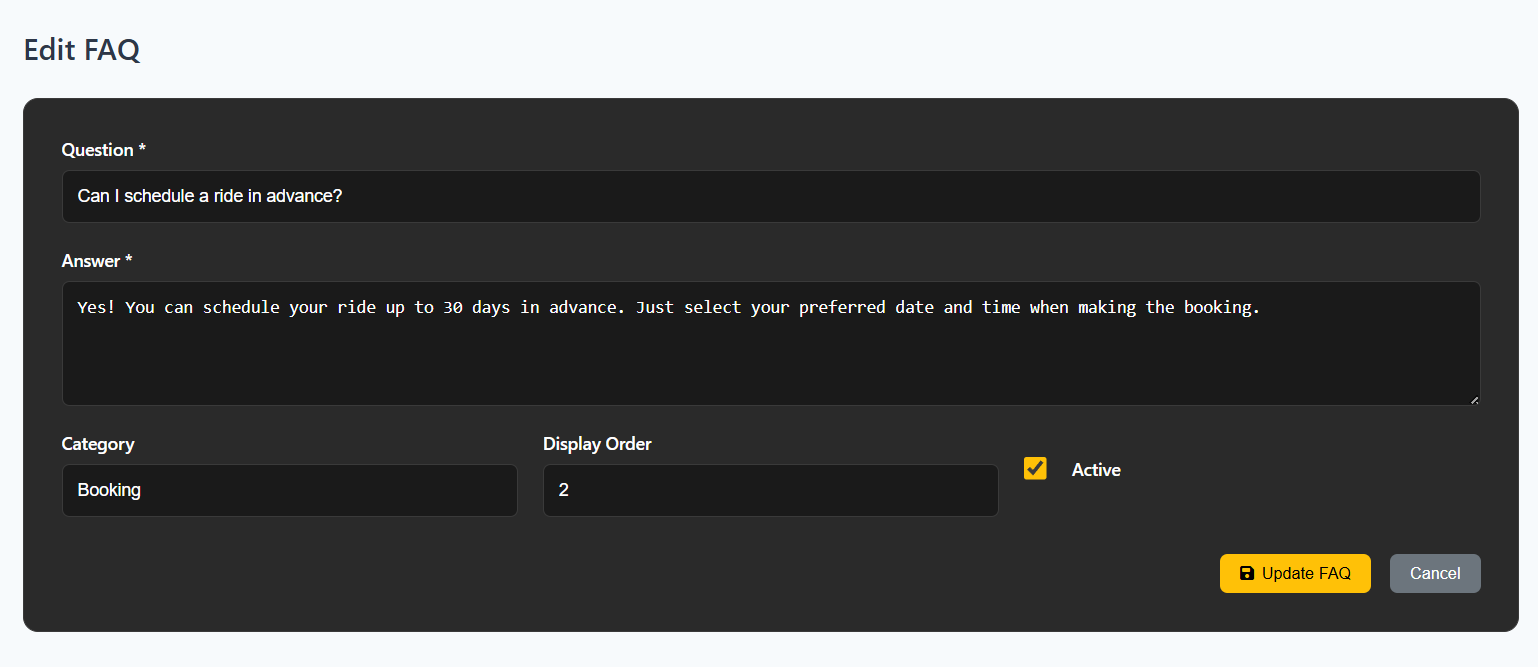
Task: Click the yellow checked Active box
Action: (1035, 468)
